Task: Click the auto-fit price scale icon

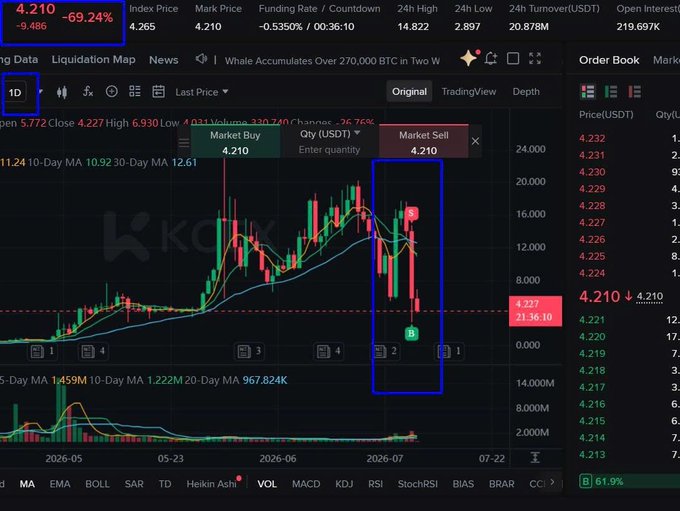Action: coord(535,457)
